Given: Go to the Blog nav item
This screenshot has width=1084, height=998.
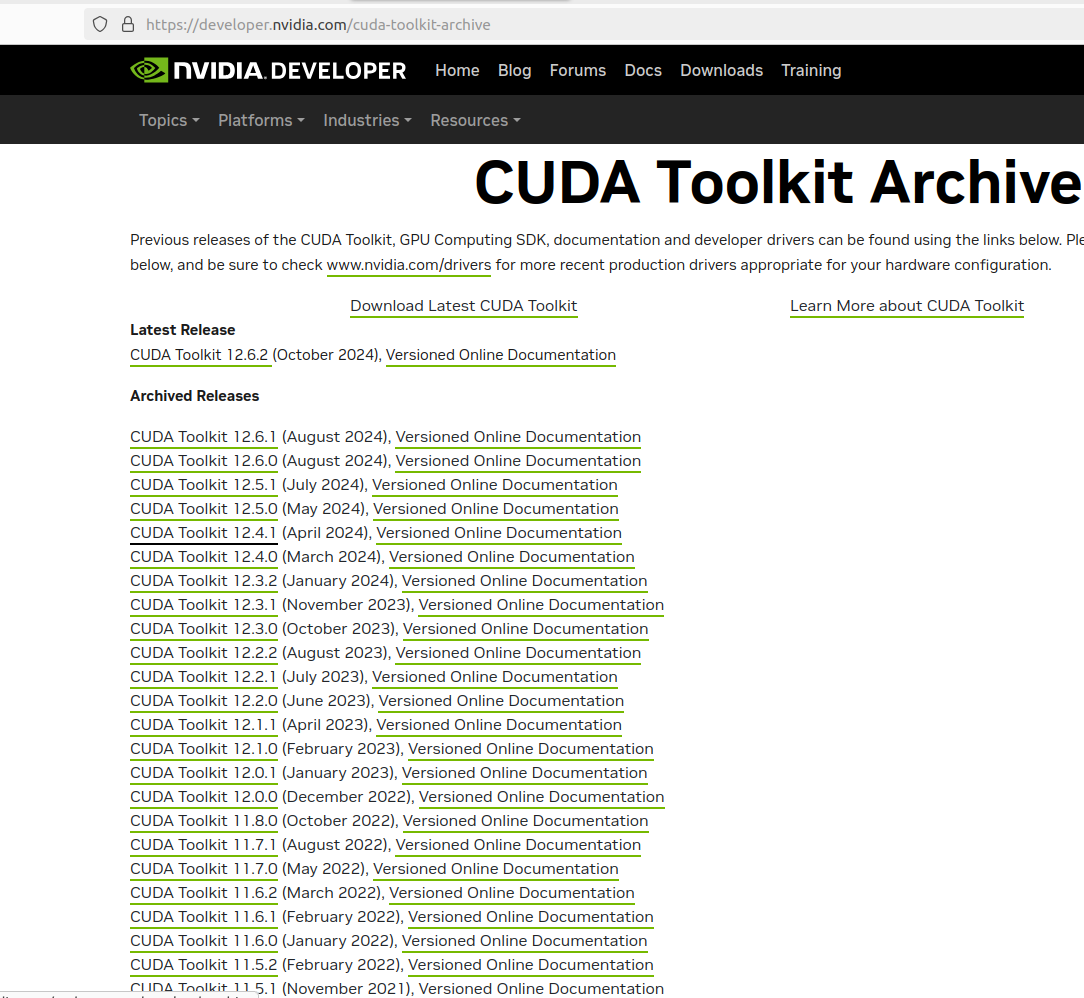Looking at the screenshot, I should (514, 70).
